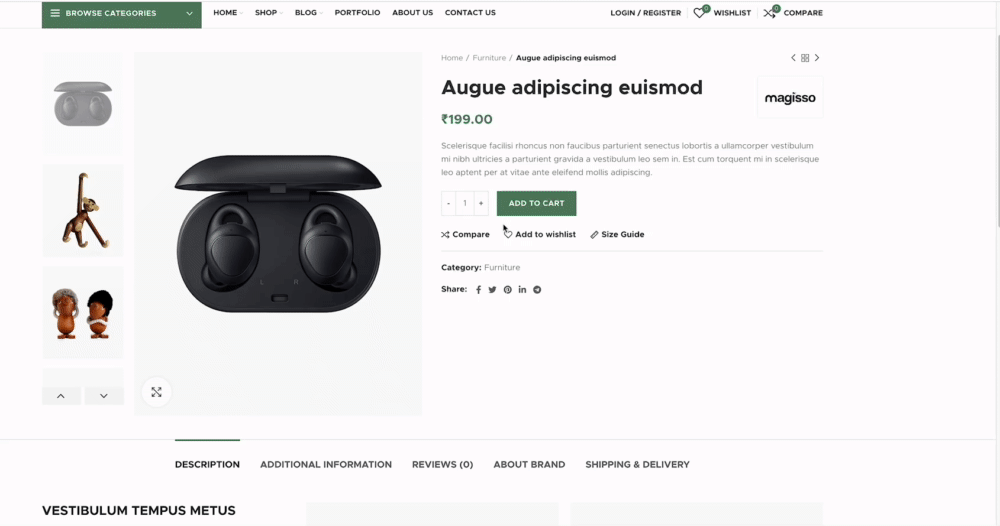Open the Shop menu dropdown
The height and width of the screenshot is (526, 1000).
coord(268,13)
